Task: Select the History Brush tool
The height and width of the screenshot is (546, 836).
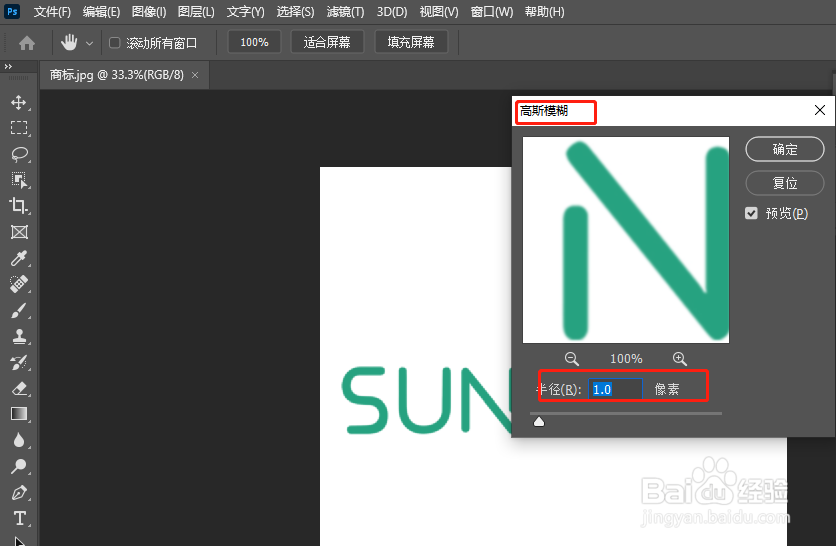Action: 19,362
